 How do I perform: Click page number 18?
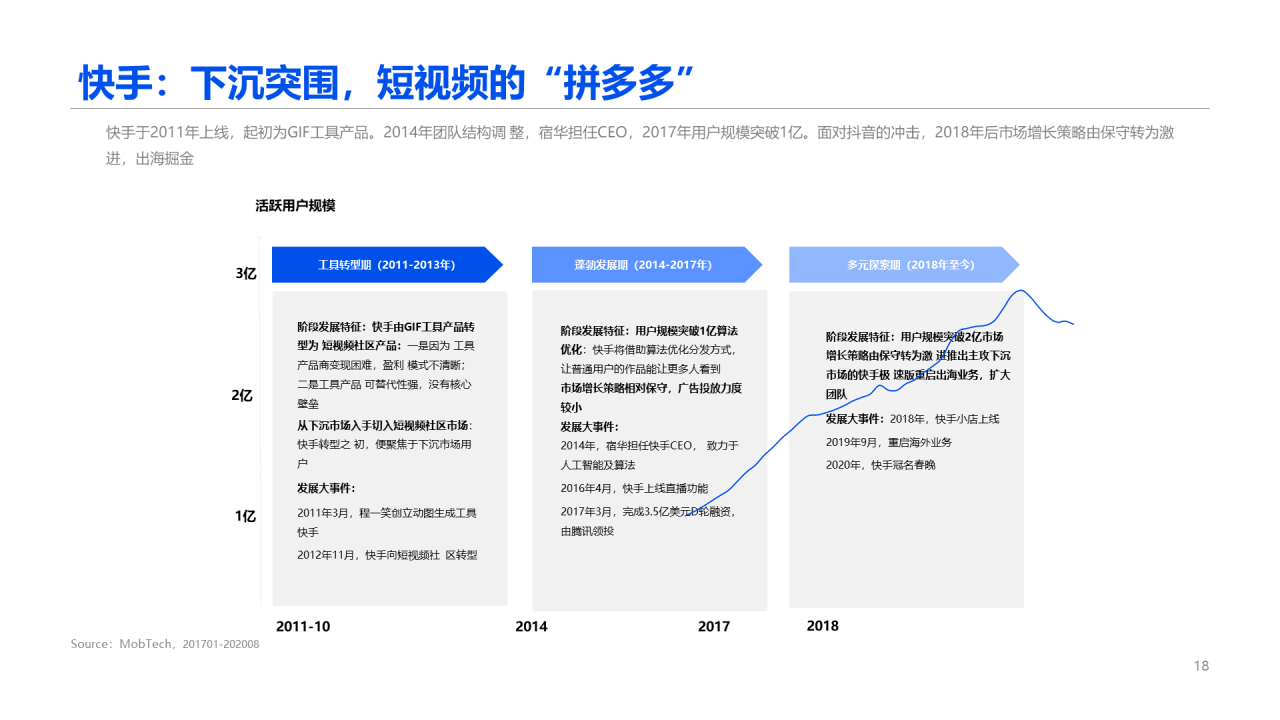1201,666
